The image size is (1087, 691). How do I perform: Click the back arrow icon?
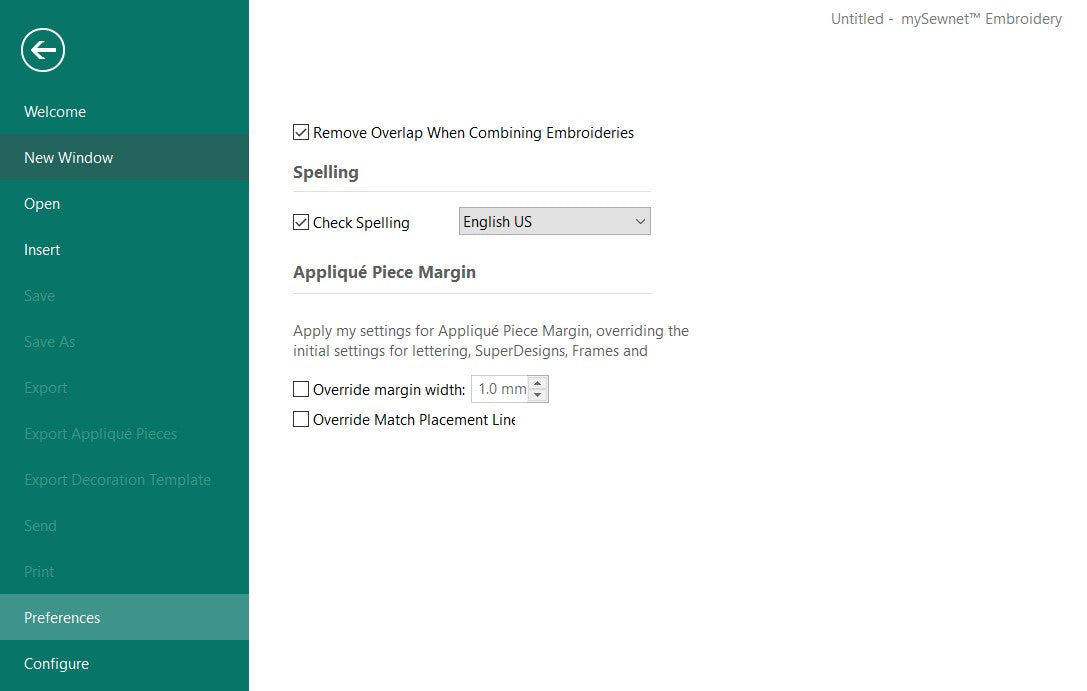tap(43, 50)
